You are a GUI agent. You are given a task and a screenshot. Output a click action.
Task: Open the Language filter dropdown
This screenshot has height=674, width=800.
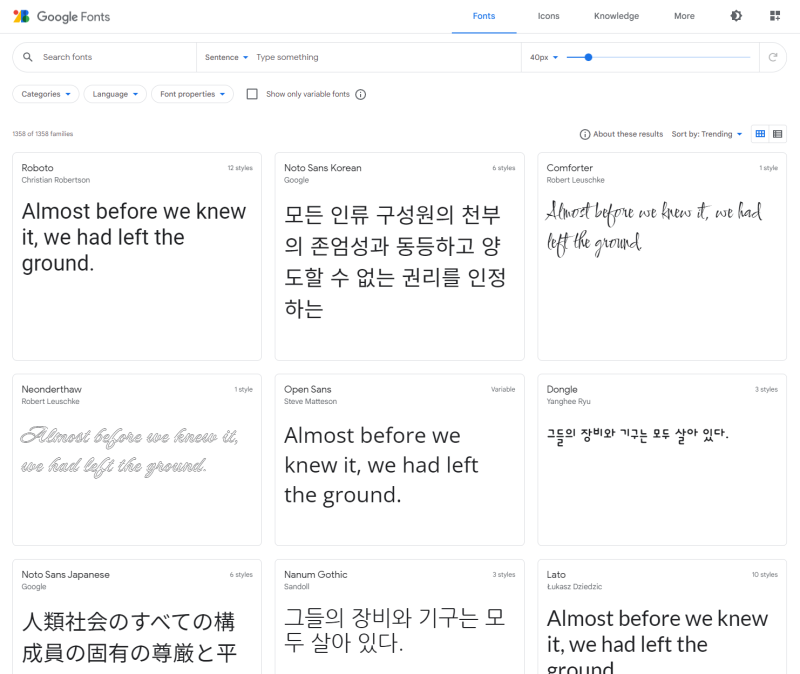(114, 94)
